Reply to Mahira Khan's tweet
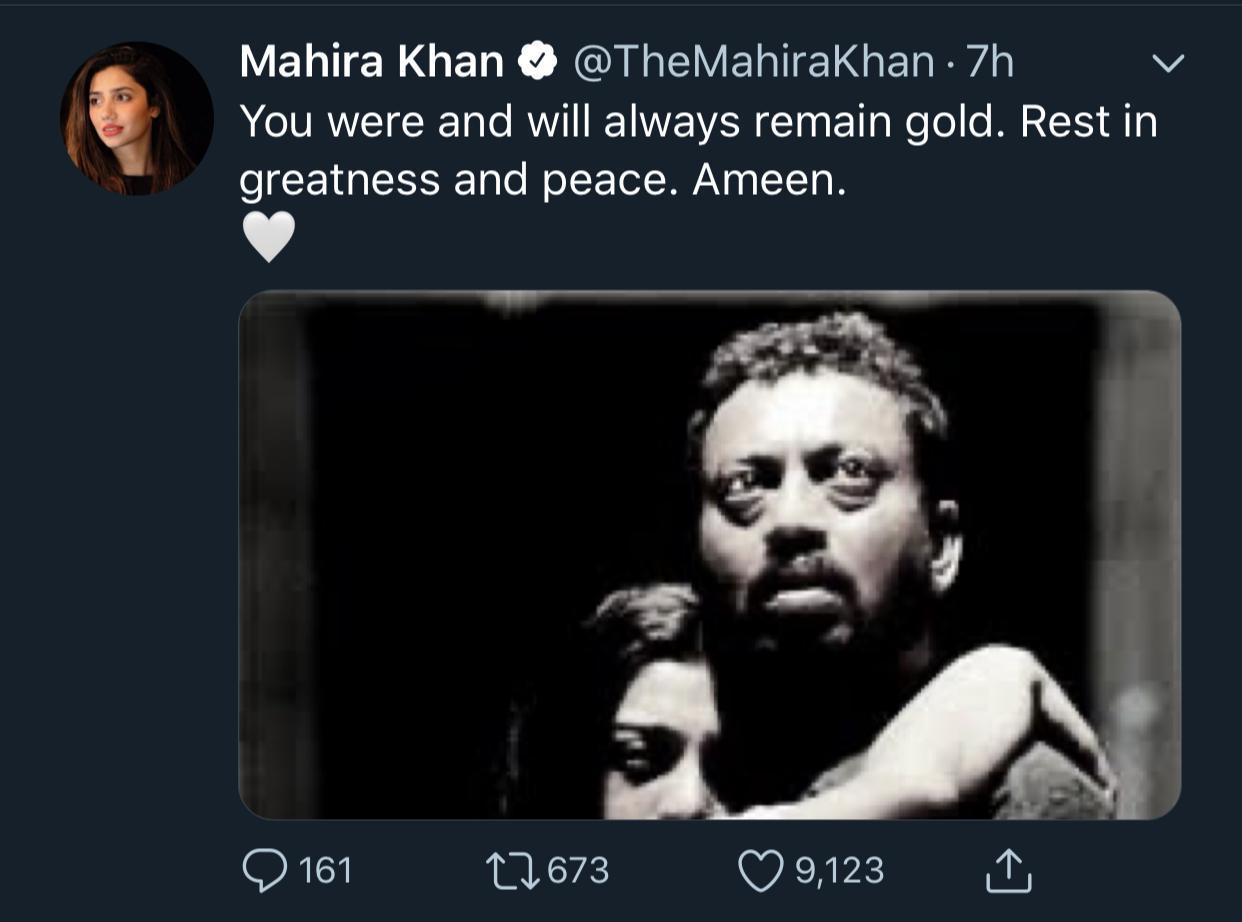This screenshot has width=1242, height=922. pos(267,870)
